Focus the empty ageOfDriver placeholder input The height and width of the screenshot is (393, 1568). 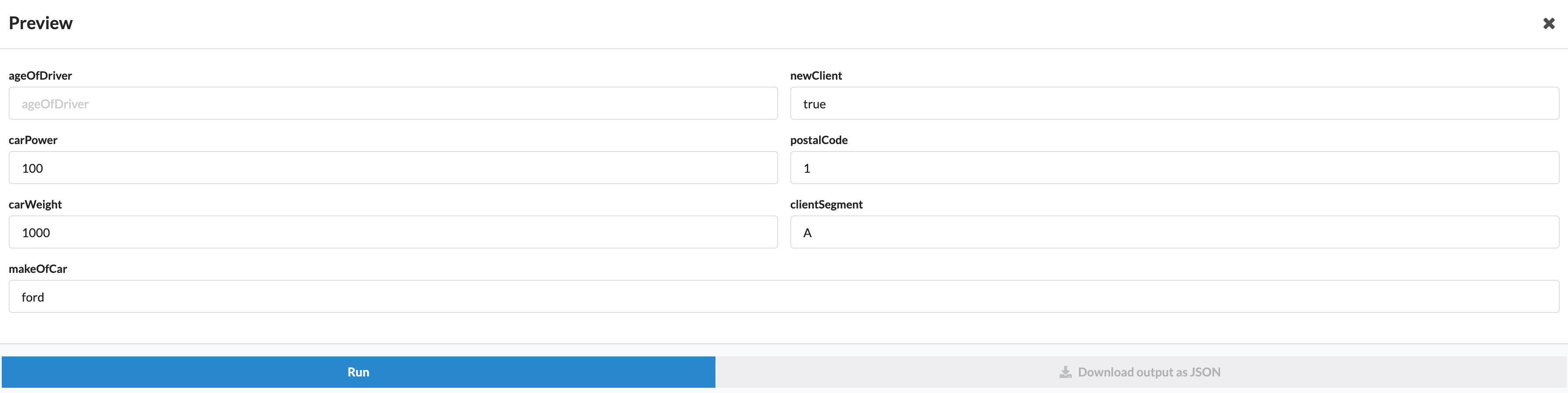click(393, 104)
